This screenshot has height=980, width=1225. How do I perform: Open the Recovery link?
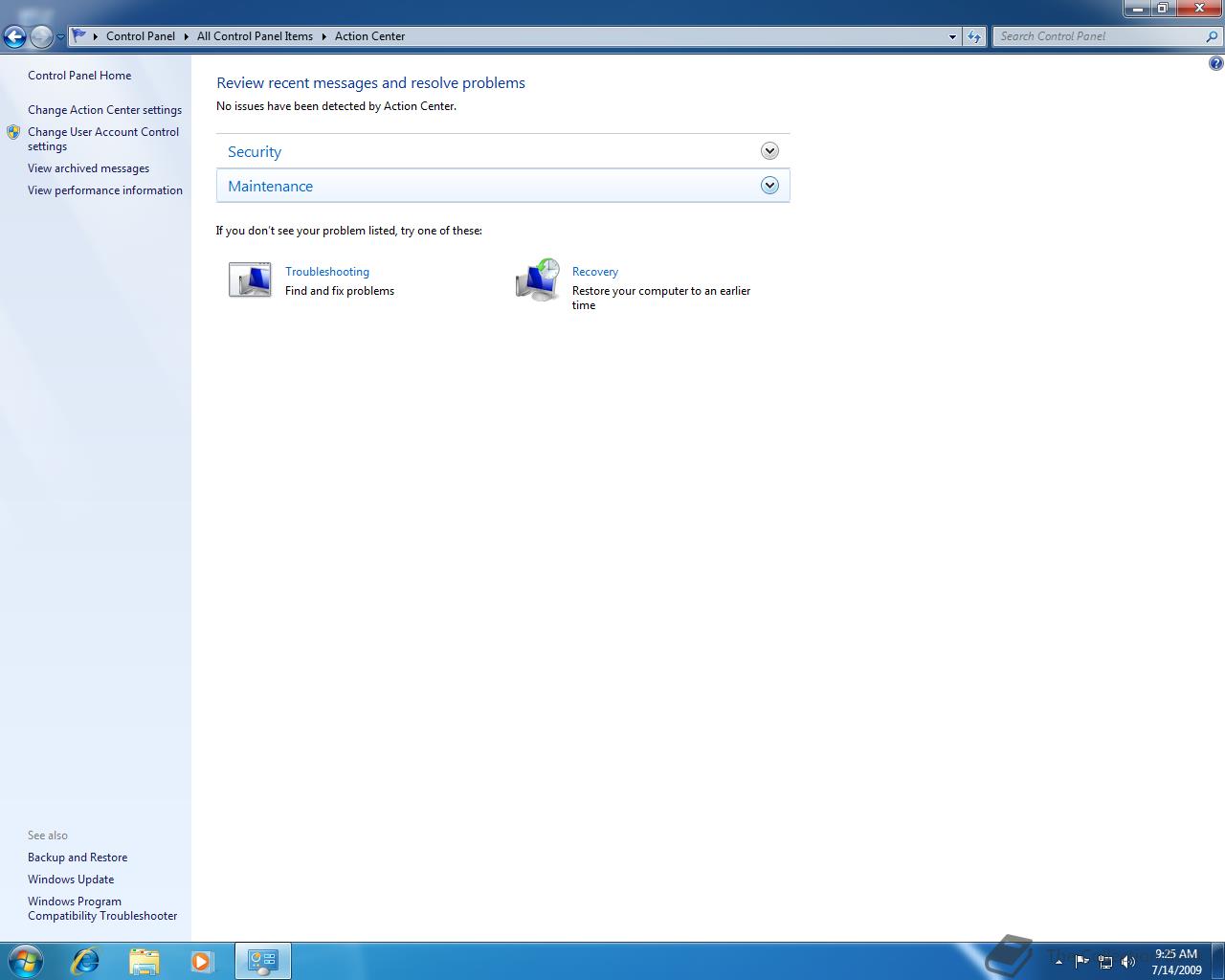pyautogui.click(x=595, y=272)
